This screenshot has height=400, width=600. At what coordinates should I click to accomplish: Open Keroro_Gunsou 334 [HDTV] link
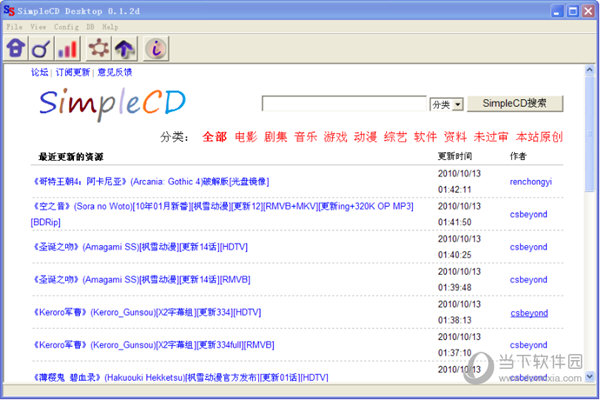[146, 312]
